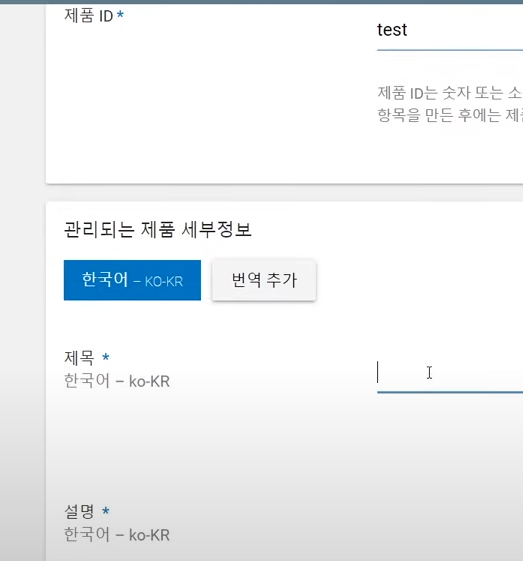Viewport: 523px width, 561px height.
Task: Click the 번역 추가 button
Action: 264,280
